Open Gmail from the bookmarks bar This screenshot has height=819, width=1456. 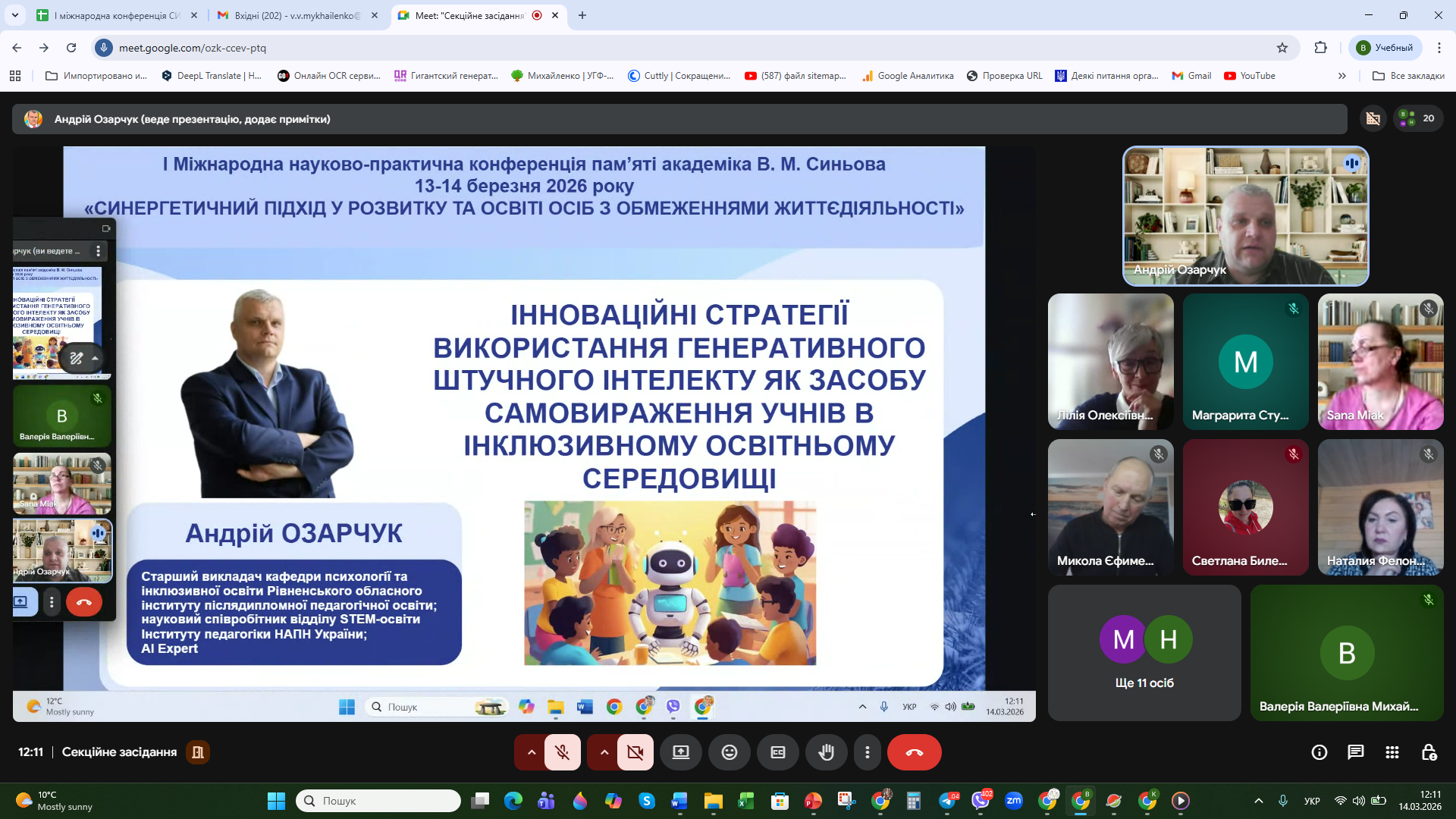pos(1191,76)
